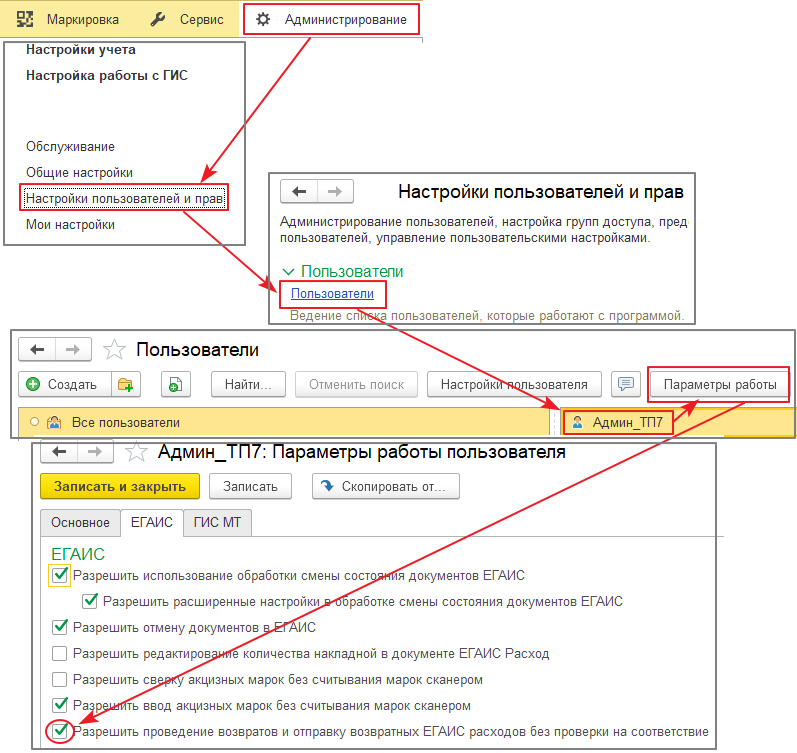
Task: Click Отменить поиск button
Action: (x=356, y=384)
